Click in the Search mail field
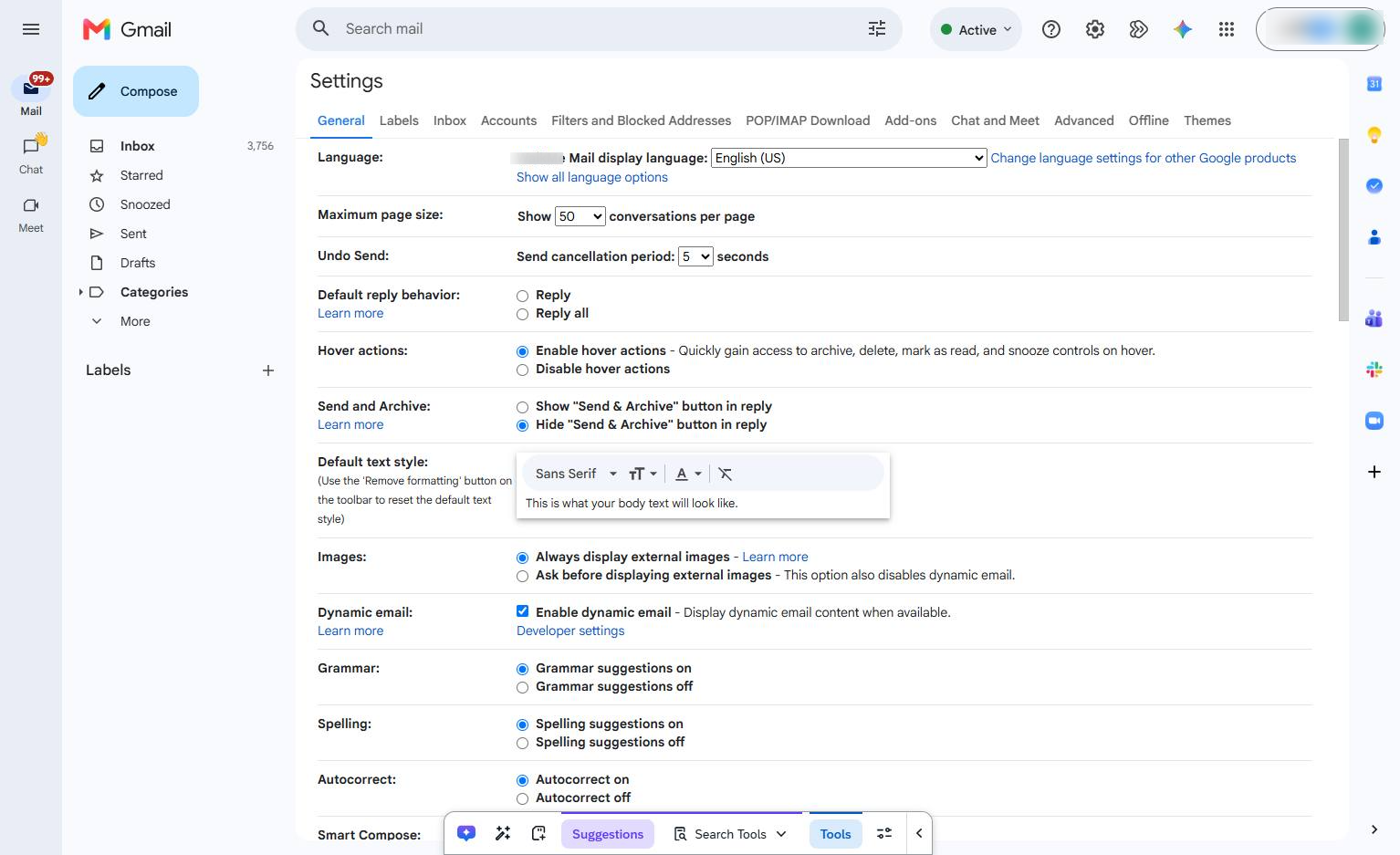Screen dimensions: 1400x855 (x=598, y=29)
